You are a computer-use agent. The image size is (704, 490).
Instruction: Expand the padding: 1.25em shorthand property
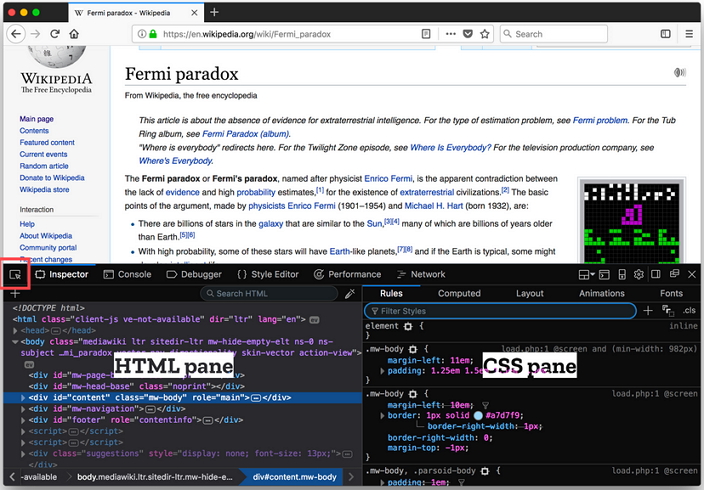(x=382, y=371)
